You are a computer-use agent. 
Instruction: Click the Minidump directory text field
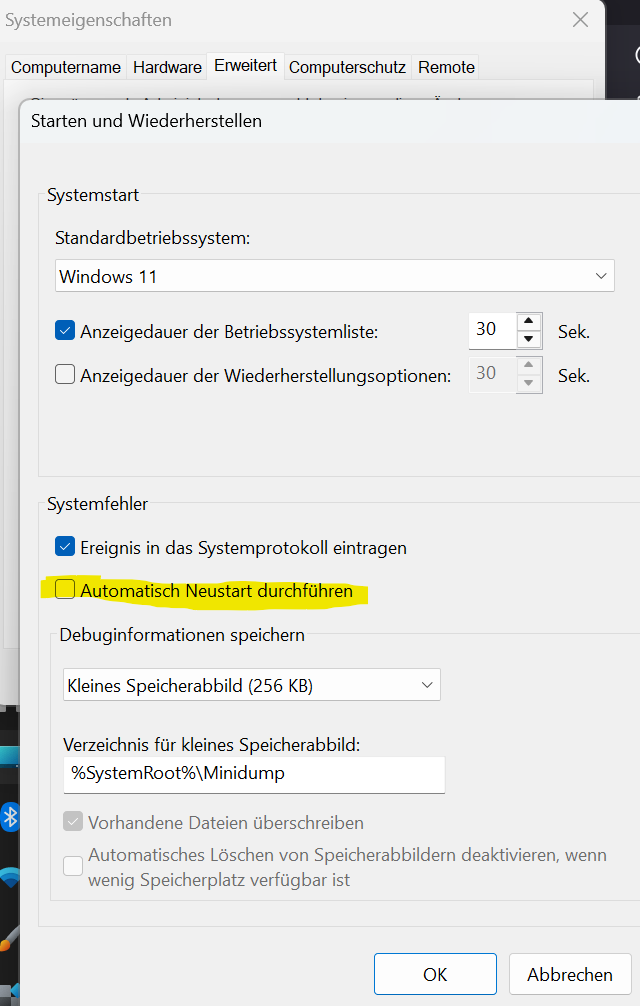click(x=254, y=773)
